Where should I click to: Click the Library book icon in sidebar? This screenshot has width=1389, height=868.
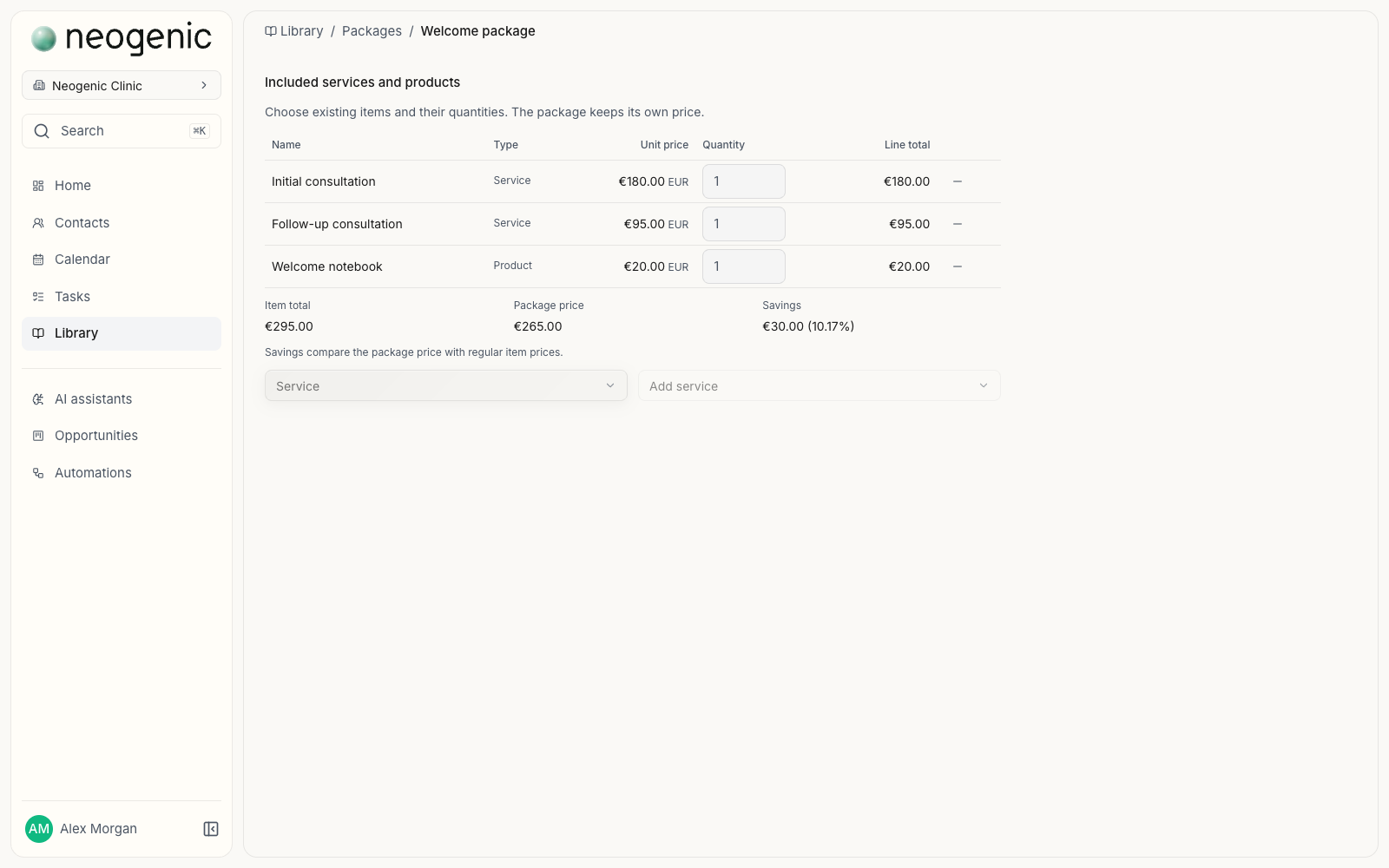coord(38,333)
